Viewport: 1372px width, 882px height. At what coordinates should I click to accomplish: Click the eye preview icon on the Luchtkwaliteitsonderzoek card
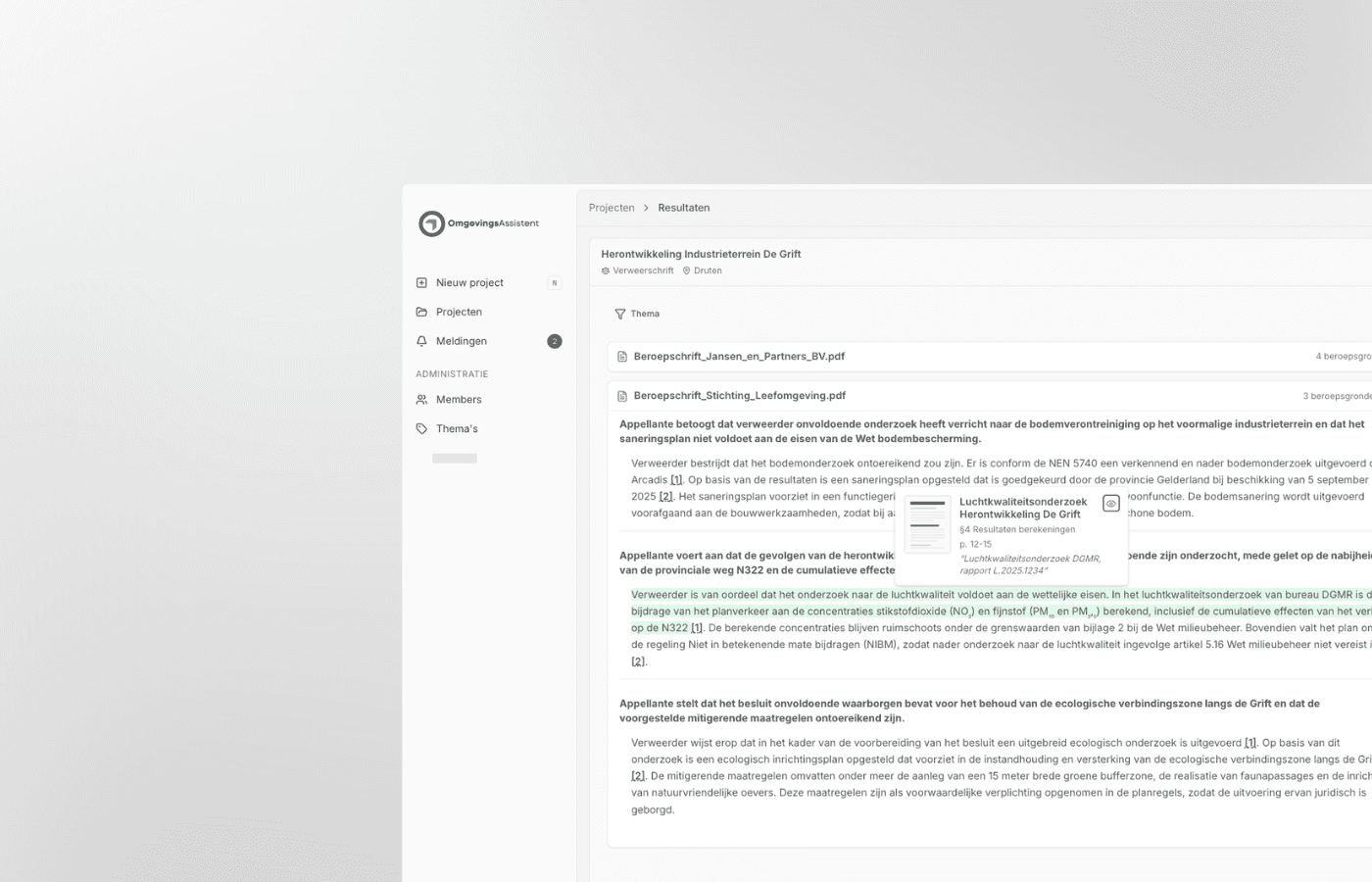(x=1111, y=503)
